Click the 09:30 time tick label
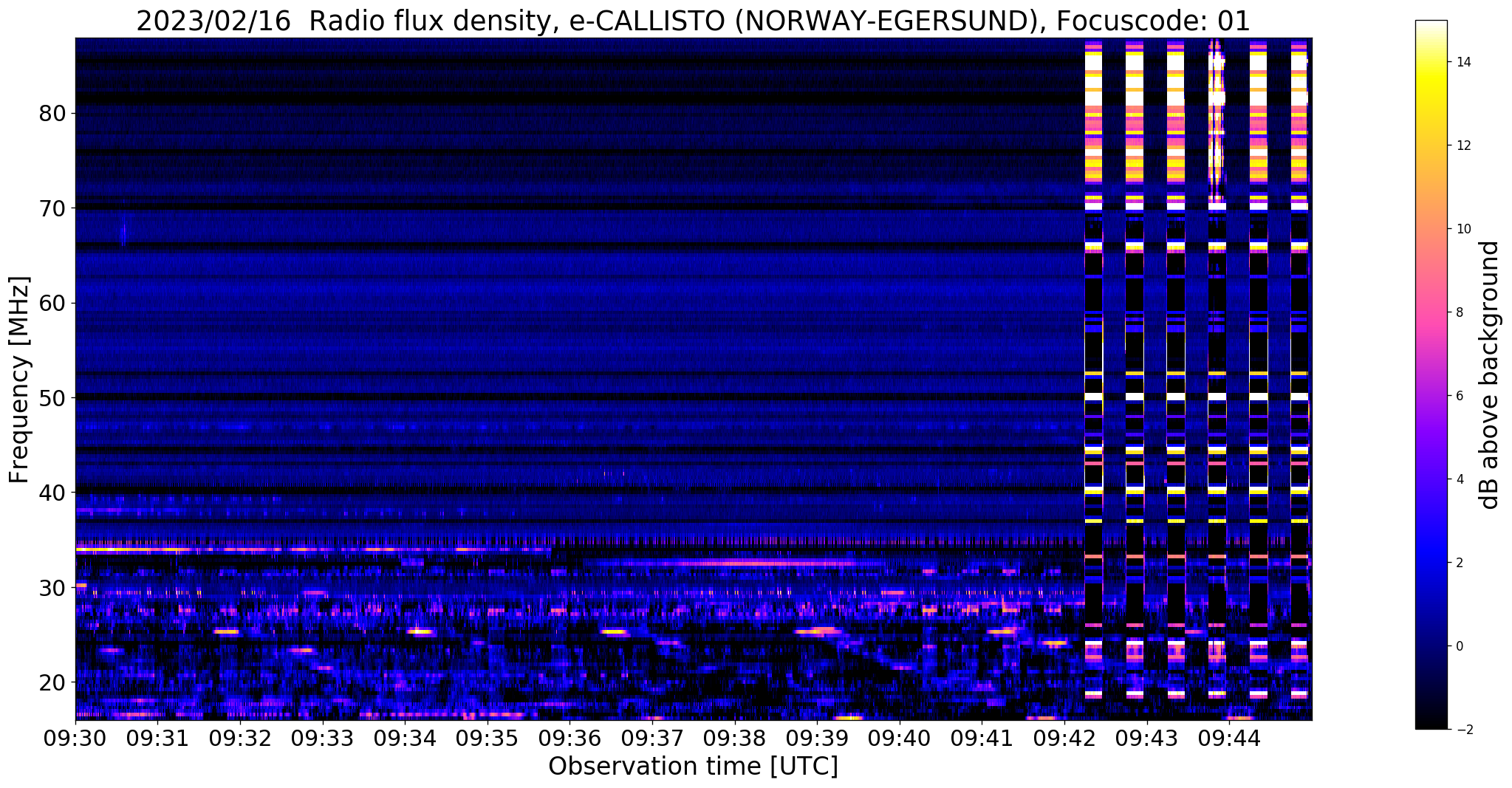The height and width of the screenshot is (788, 1512). tap(75, 739)
